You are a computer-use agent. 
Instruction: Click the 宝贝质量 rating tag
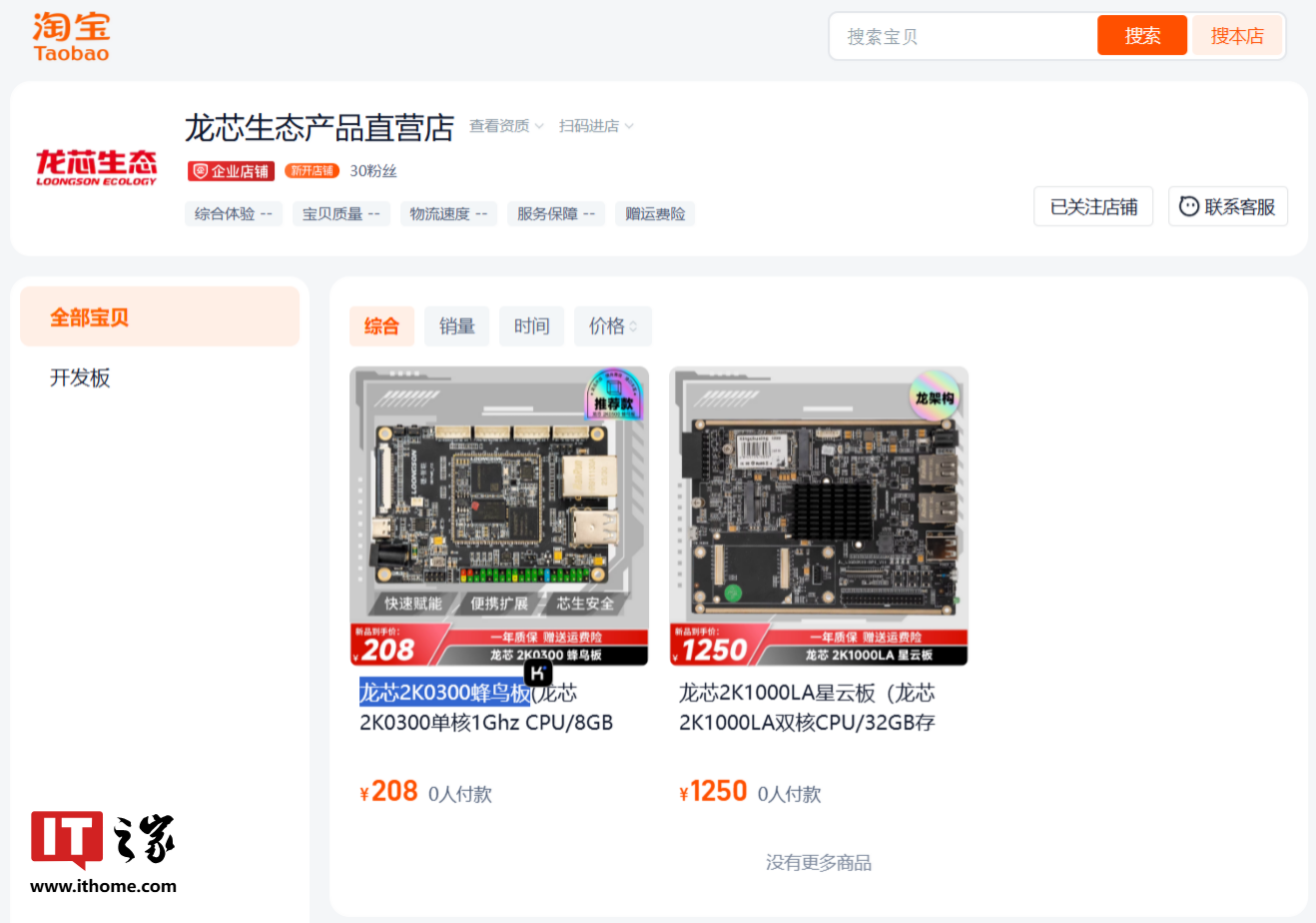tap(341, 214)
